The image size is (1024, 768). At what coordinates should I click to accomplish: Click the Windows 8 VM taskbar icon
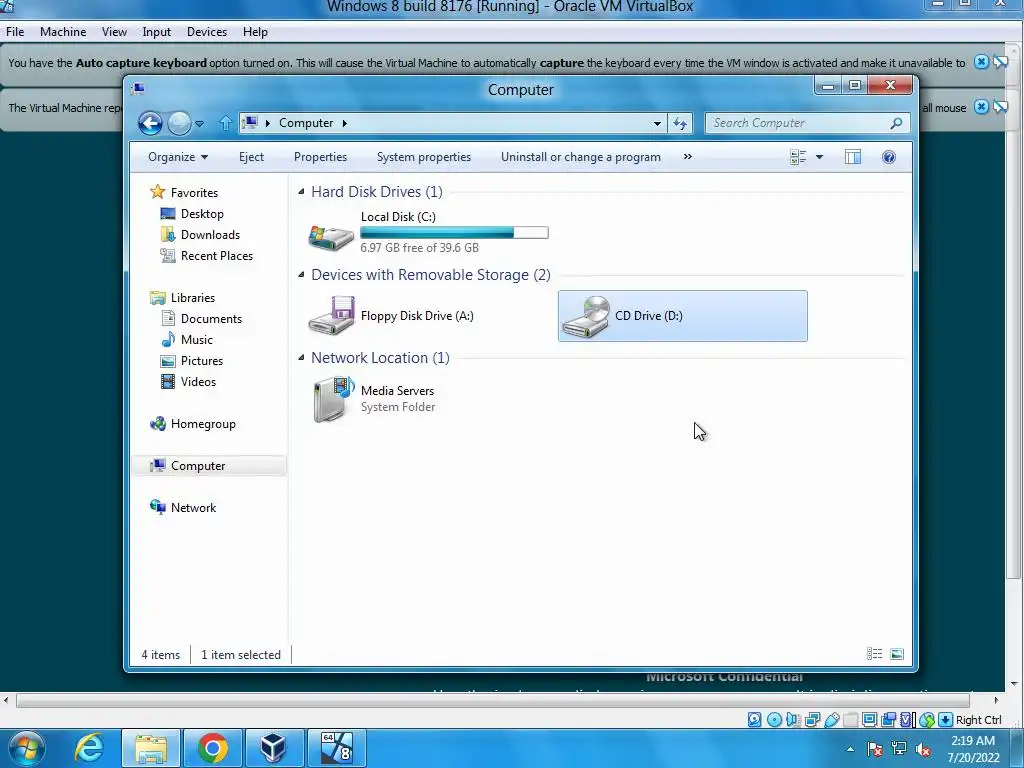pyautogui.click(x=336, y=748)
